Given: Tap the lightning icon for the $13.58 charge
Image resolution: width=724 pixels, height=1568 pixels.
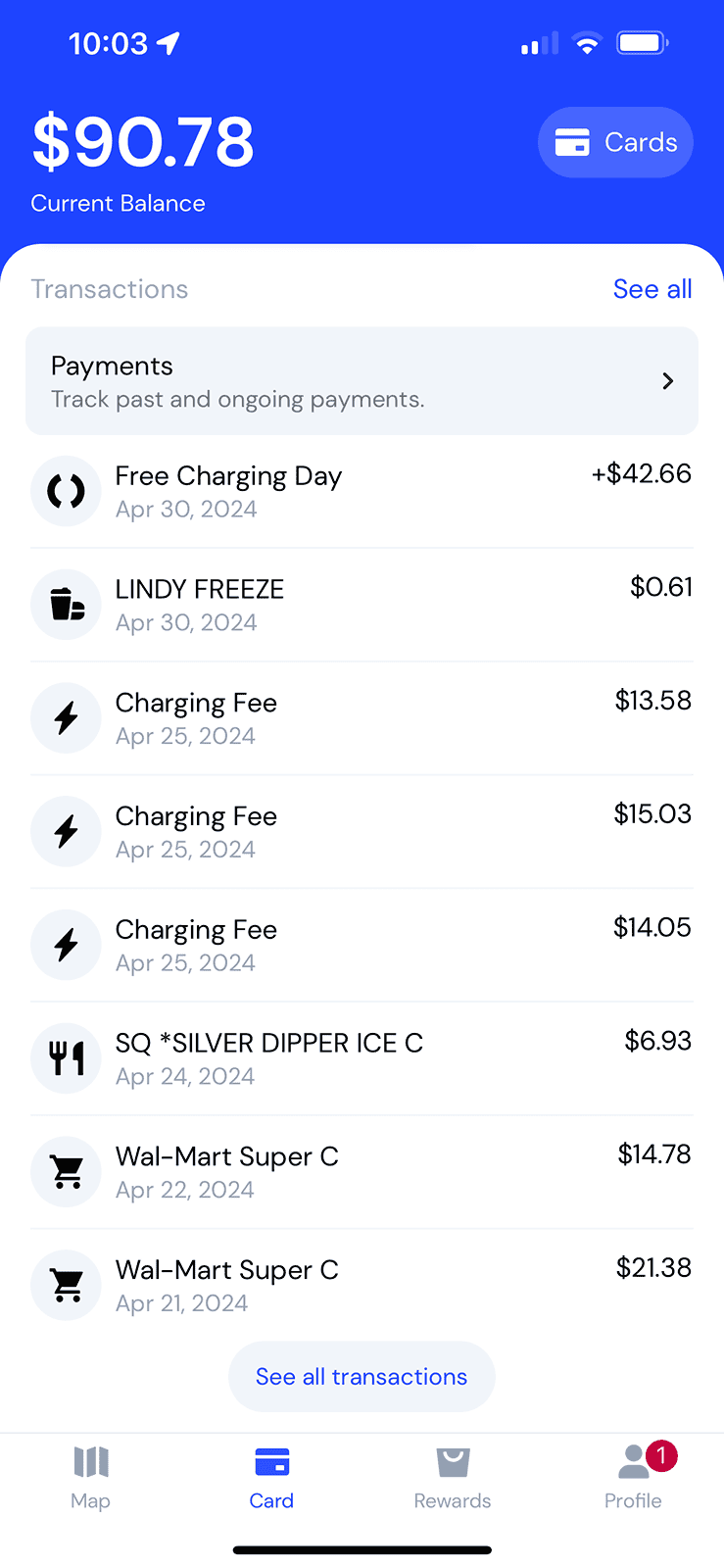Looking at the screenshot, I should tap(66, 718).
